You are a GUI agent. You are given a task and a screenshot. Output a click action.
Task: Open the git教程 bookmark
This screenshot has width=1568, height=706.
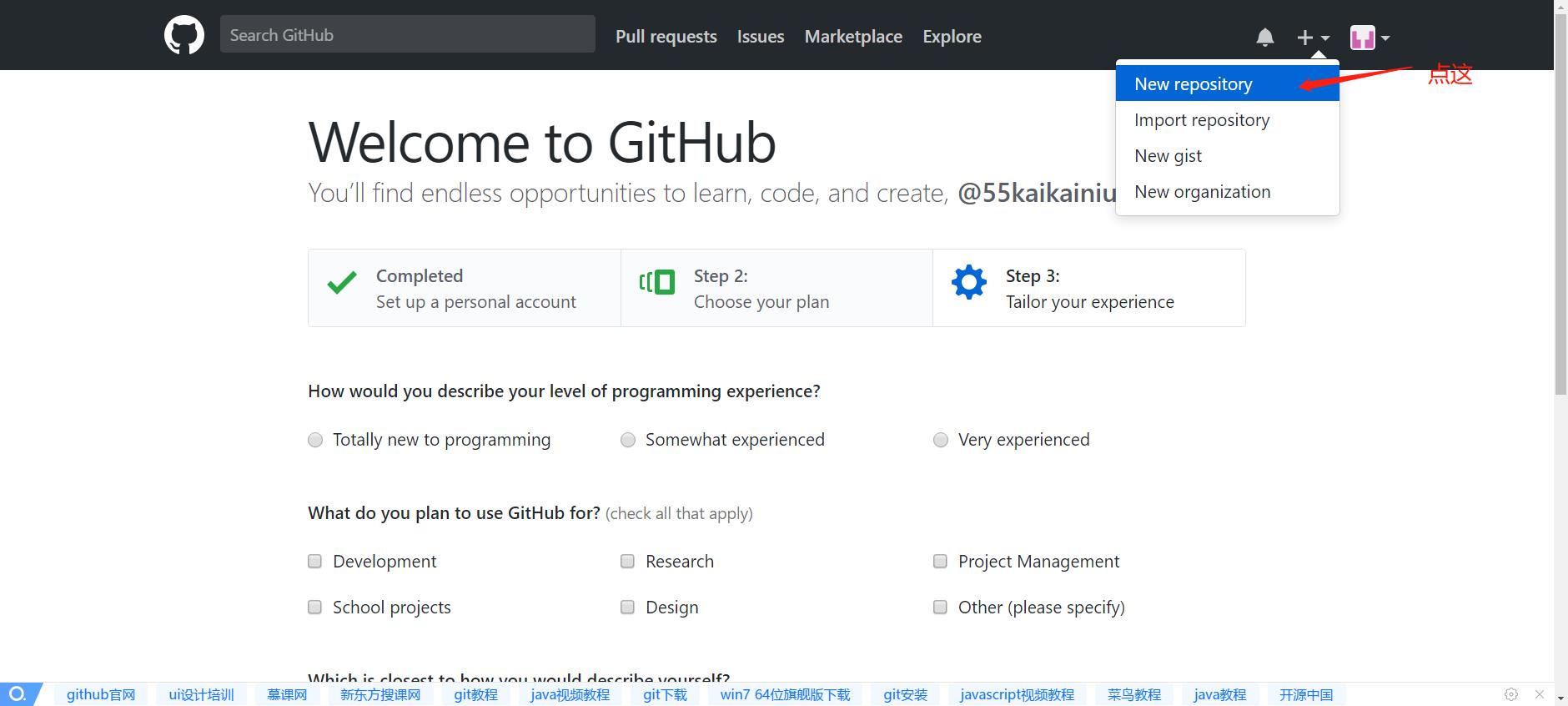475,694
